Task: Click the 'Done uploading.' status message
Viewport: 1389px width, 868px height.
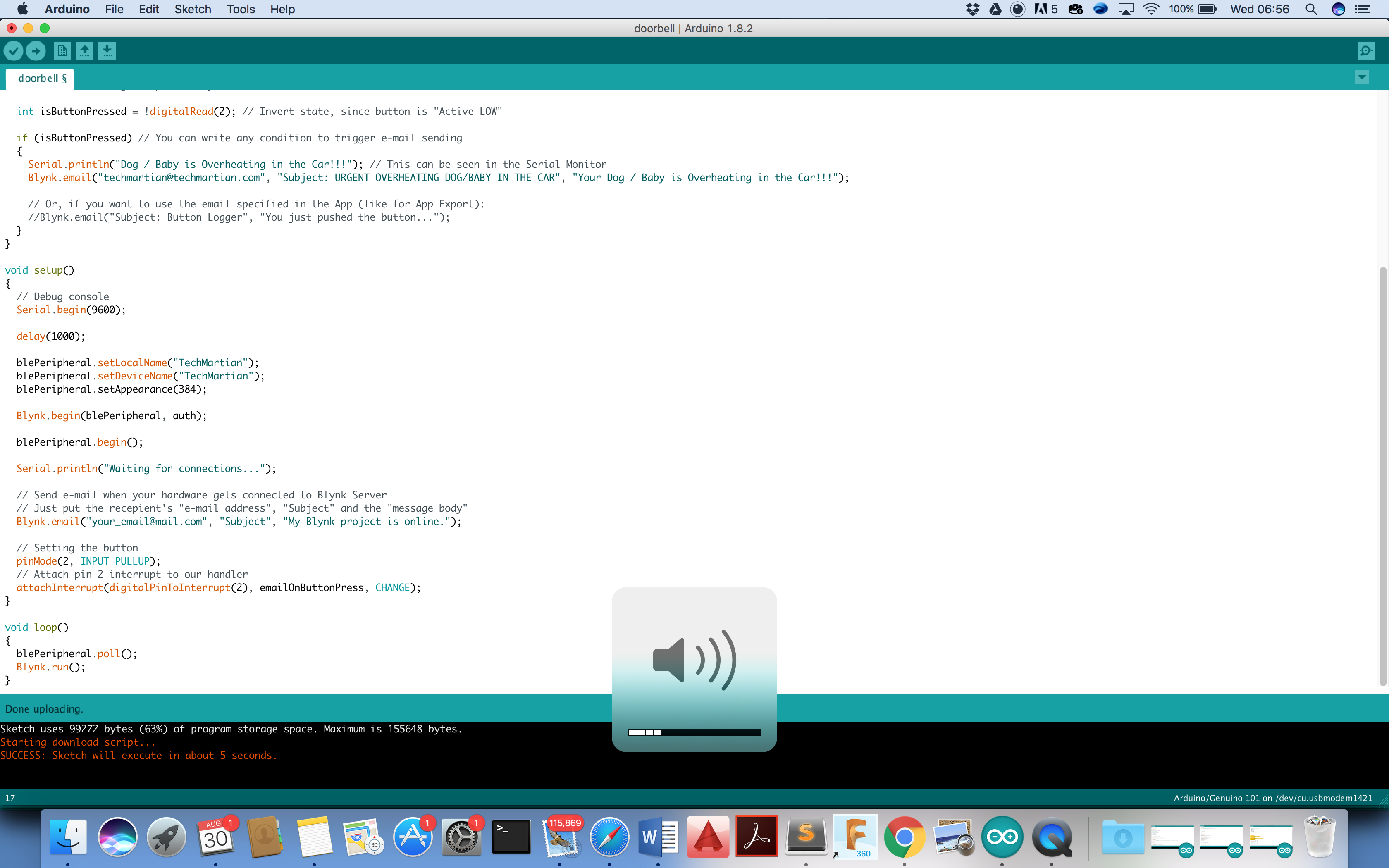Action: click(44, 709)
